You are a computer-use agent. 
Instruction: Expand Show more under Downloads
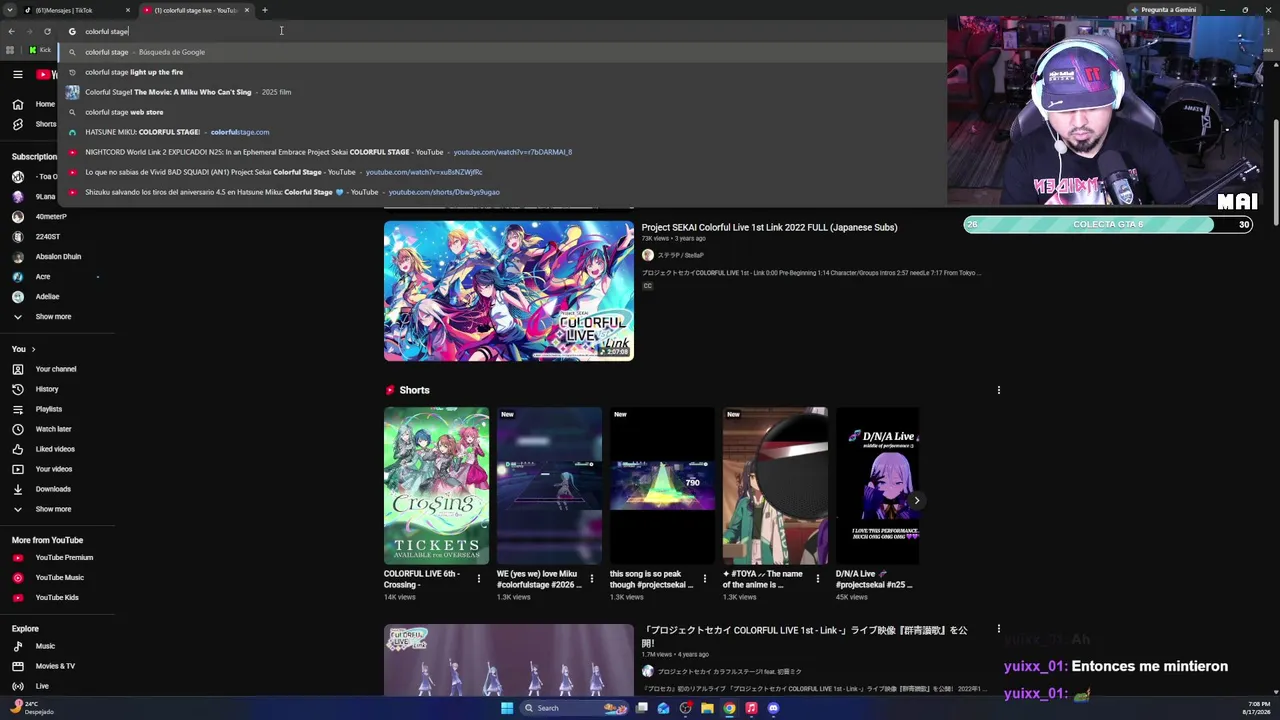(x=42, y=509)
